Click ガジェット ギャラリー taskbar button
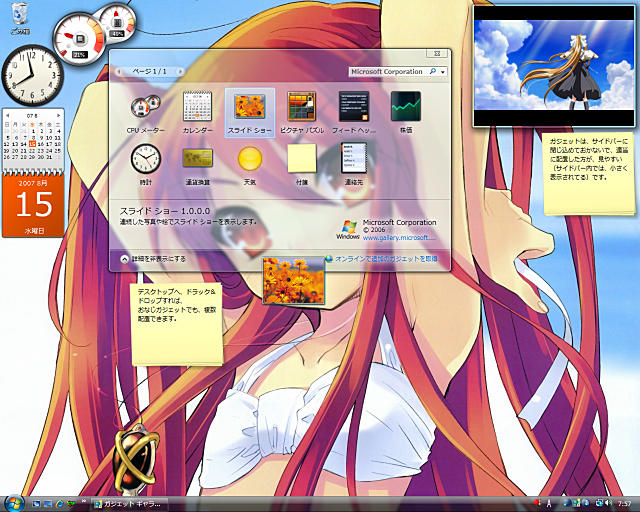This screenshot has width=640, height=512. click(x=130, y=504)
